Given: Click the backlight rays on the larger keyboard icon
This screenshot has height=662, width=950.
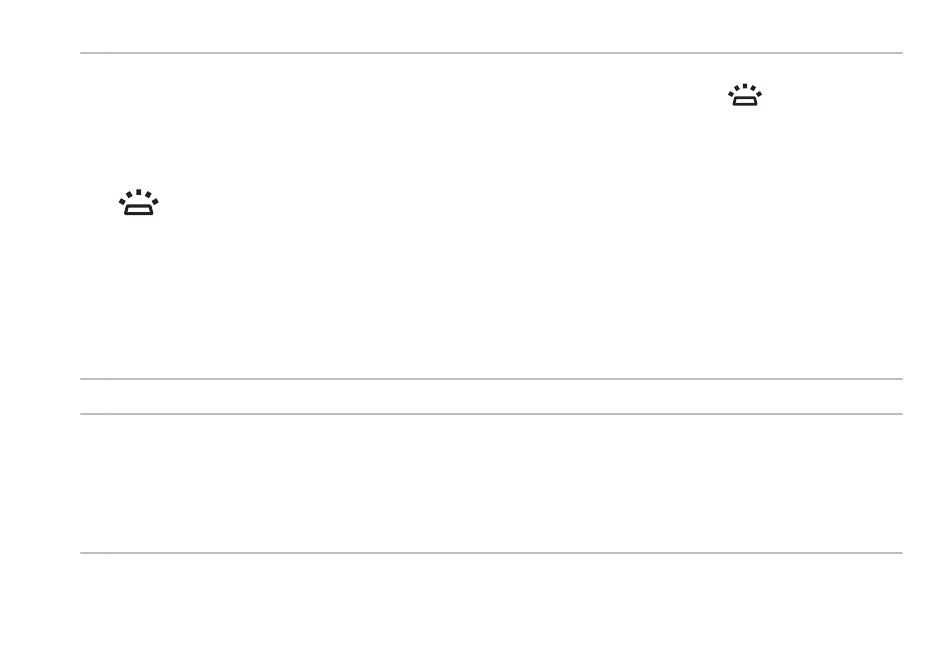Looking at the screenshot, I should (x=139, y=196).
